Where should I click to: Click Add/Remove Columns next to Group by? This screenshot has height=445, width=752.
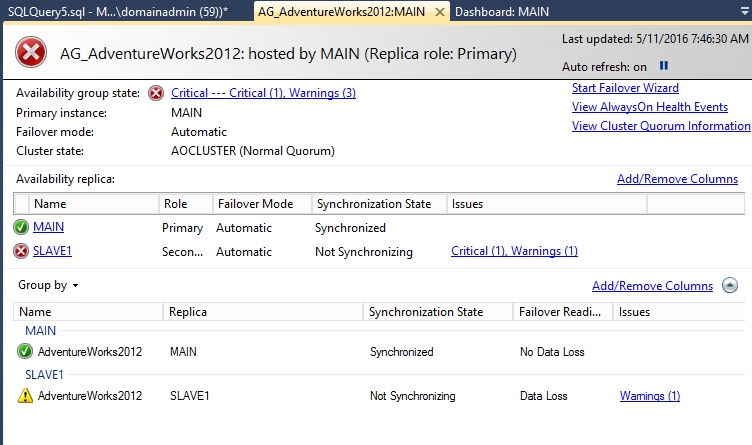(652, 286)
